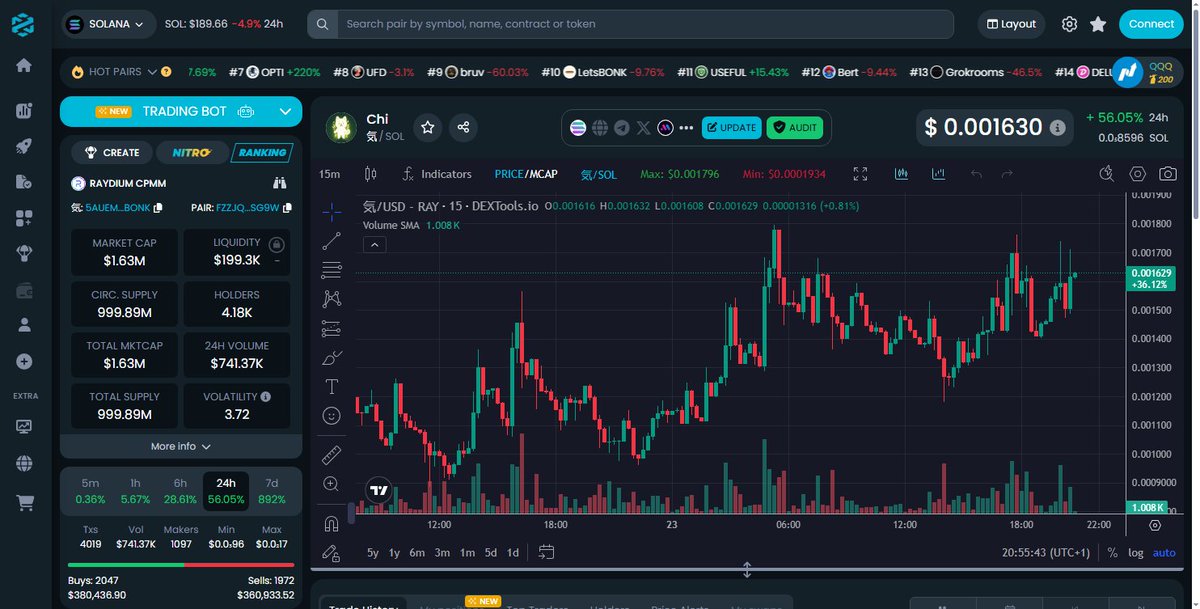
Task: Select the chart zoom-in tool
Action: click(332, 484)
